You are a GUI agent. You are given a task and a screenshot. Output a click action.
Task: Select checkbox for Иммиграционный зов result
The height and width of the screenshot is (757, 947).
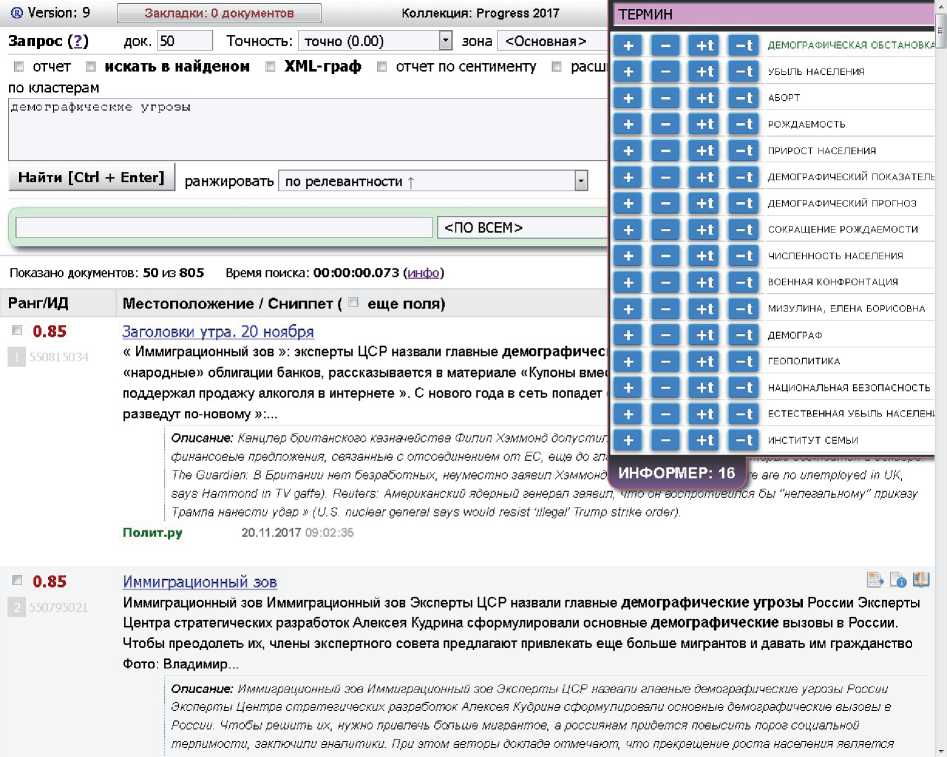(18, 580)
